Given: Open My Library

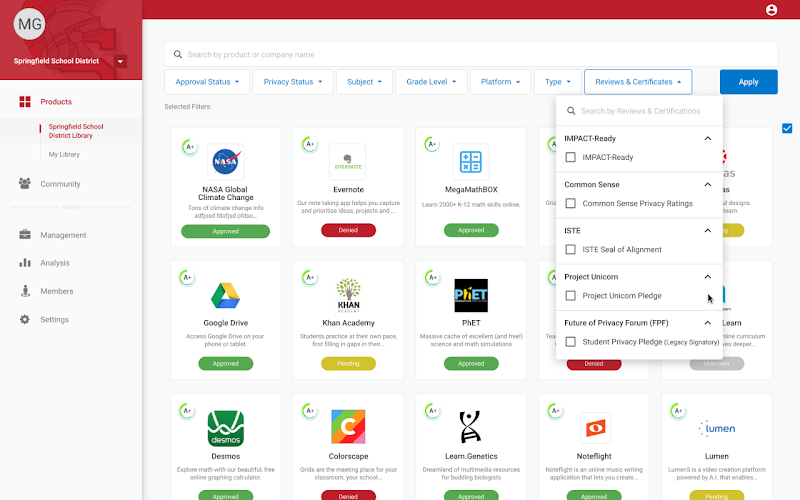Looking at the screenshot, I should click(64, 154).
